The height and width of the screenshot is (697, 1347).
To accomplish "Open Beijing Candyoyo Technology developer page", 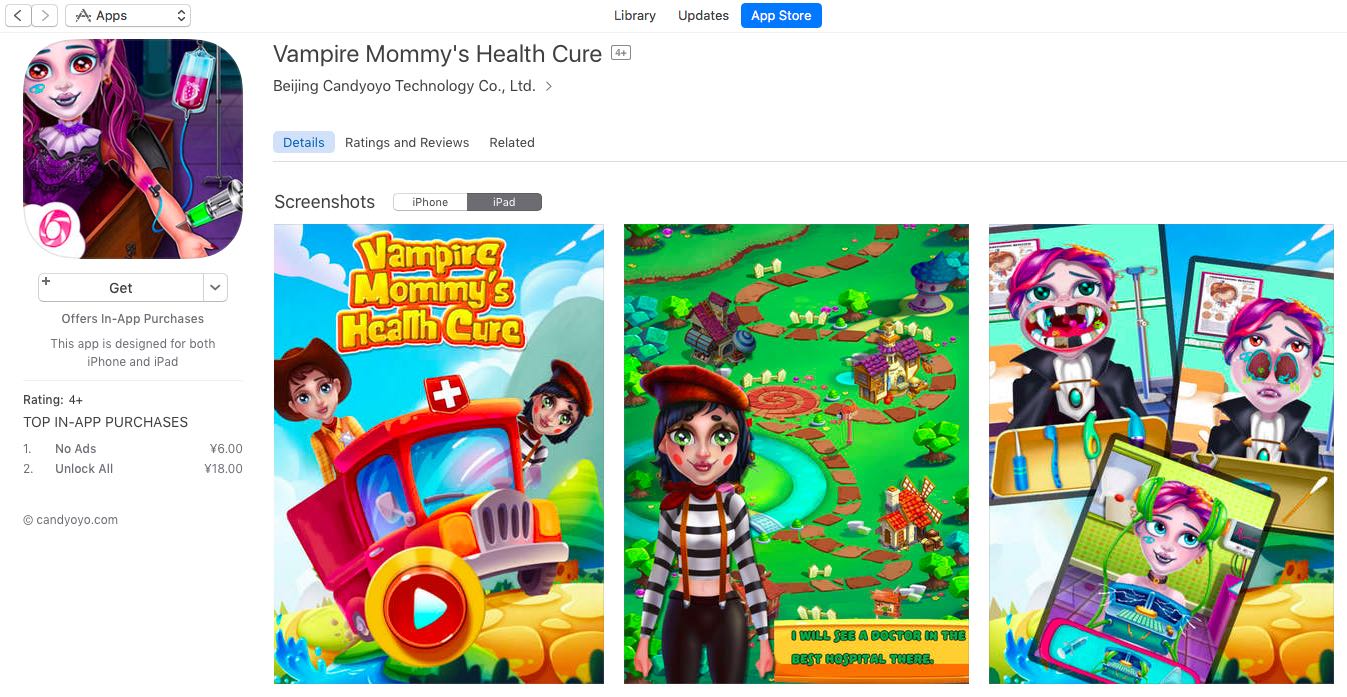I will tap(404, 86).
